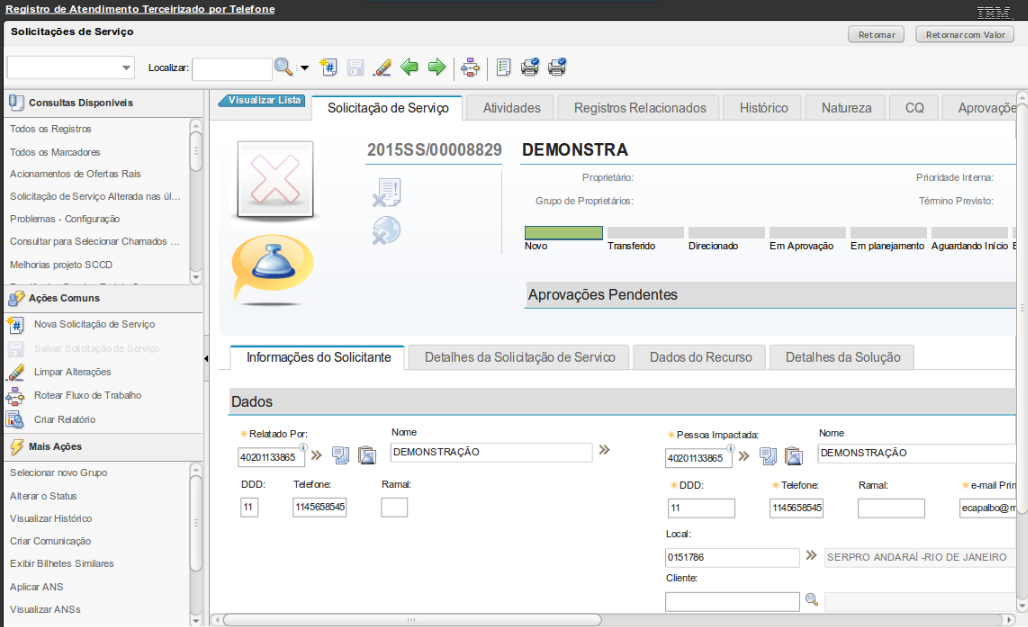Expand the search options arrow next to magnifier
Viewport: 1028px width, 627px height.
coord(304,68)
